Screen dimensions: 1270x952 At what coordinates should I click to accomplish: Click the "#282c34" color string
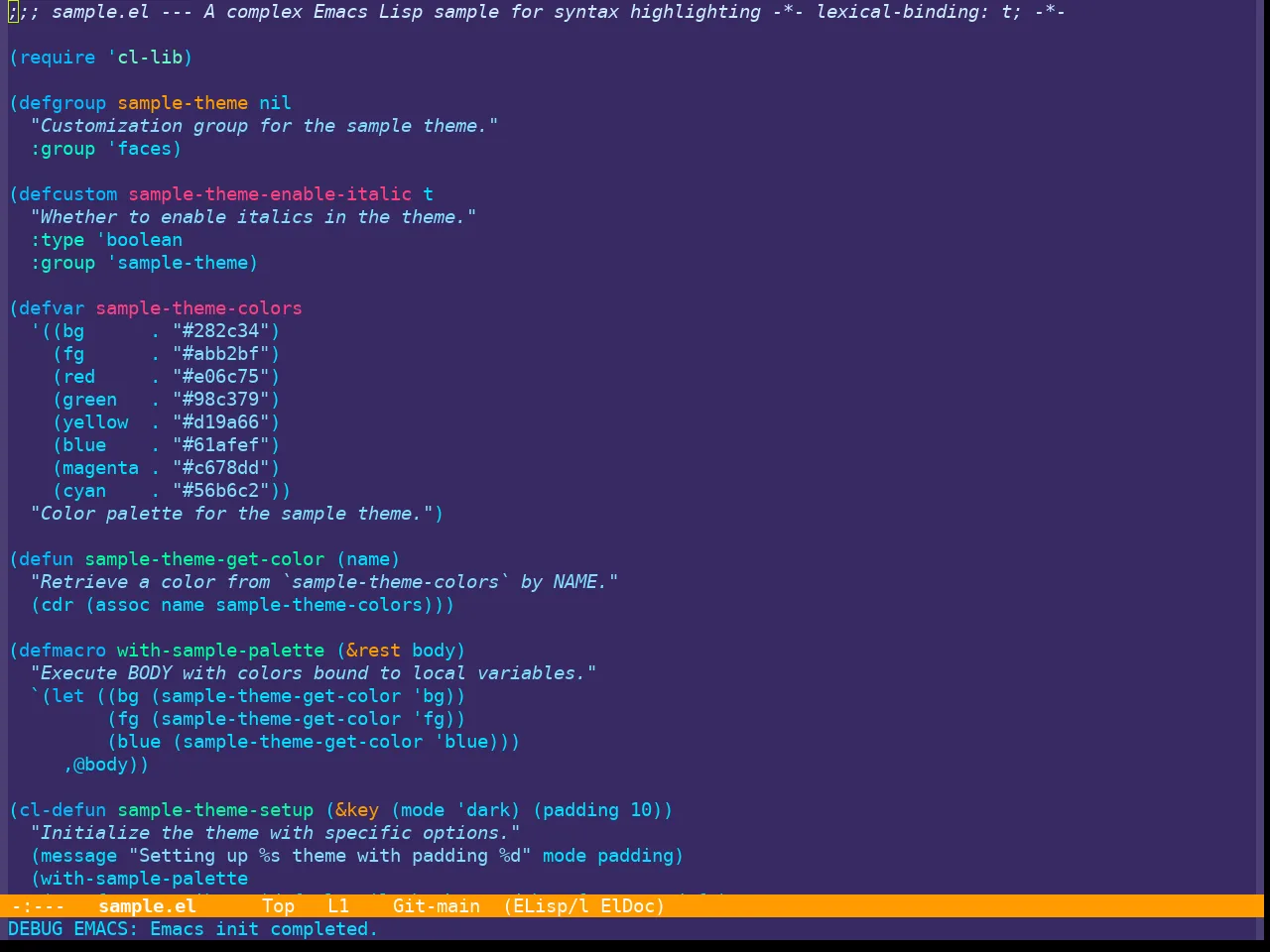pos(220,331)
